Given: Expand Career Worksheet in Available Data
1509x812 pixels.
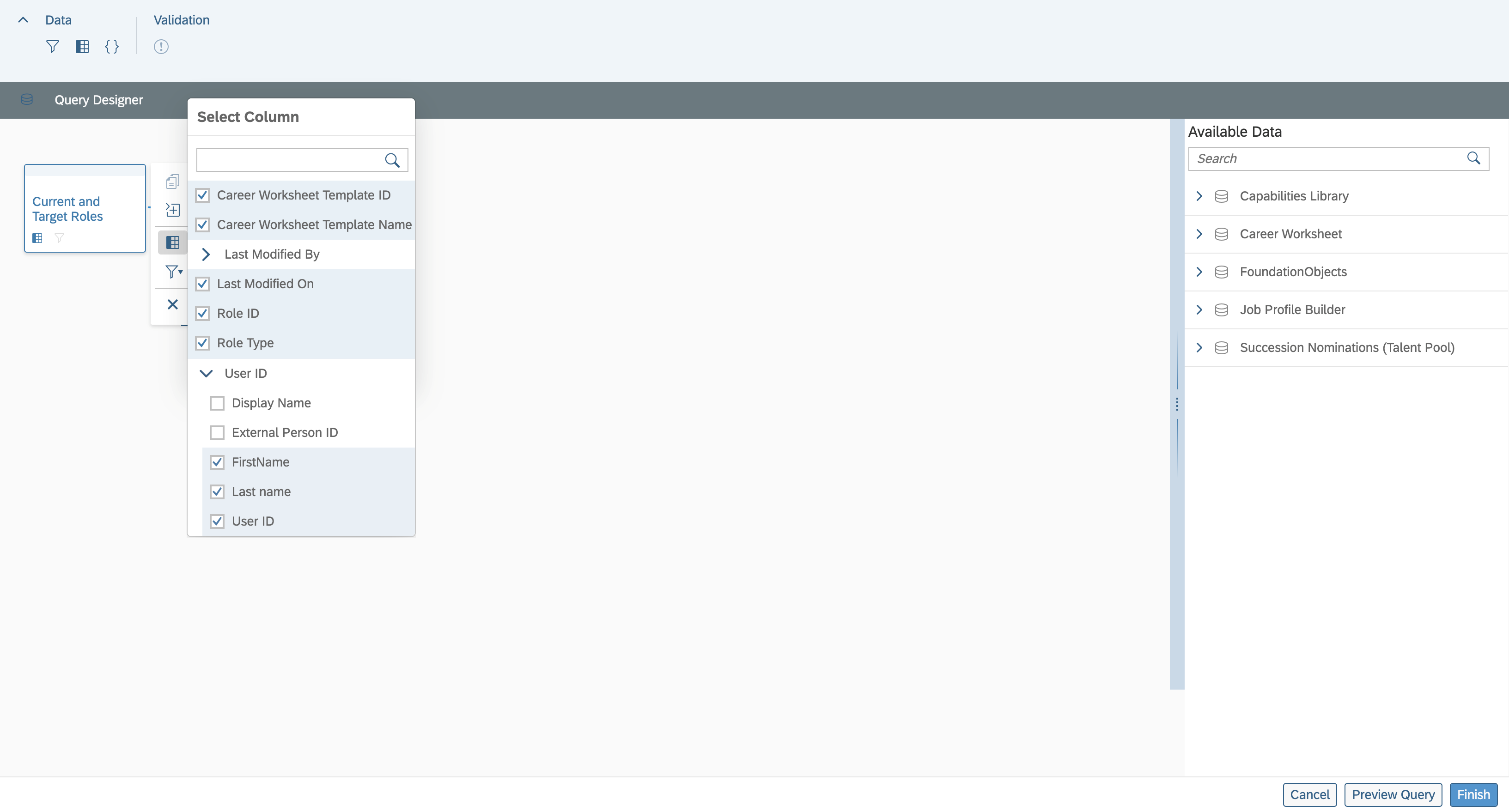Looking at the screenshot, I should (x=1199, y=234).
